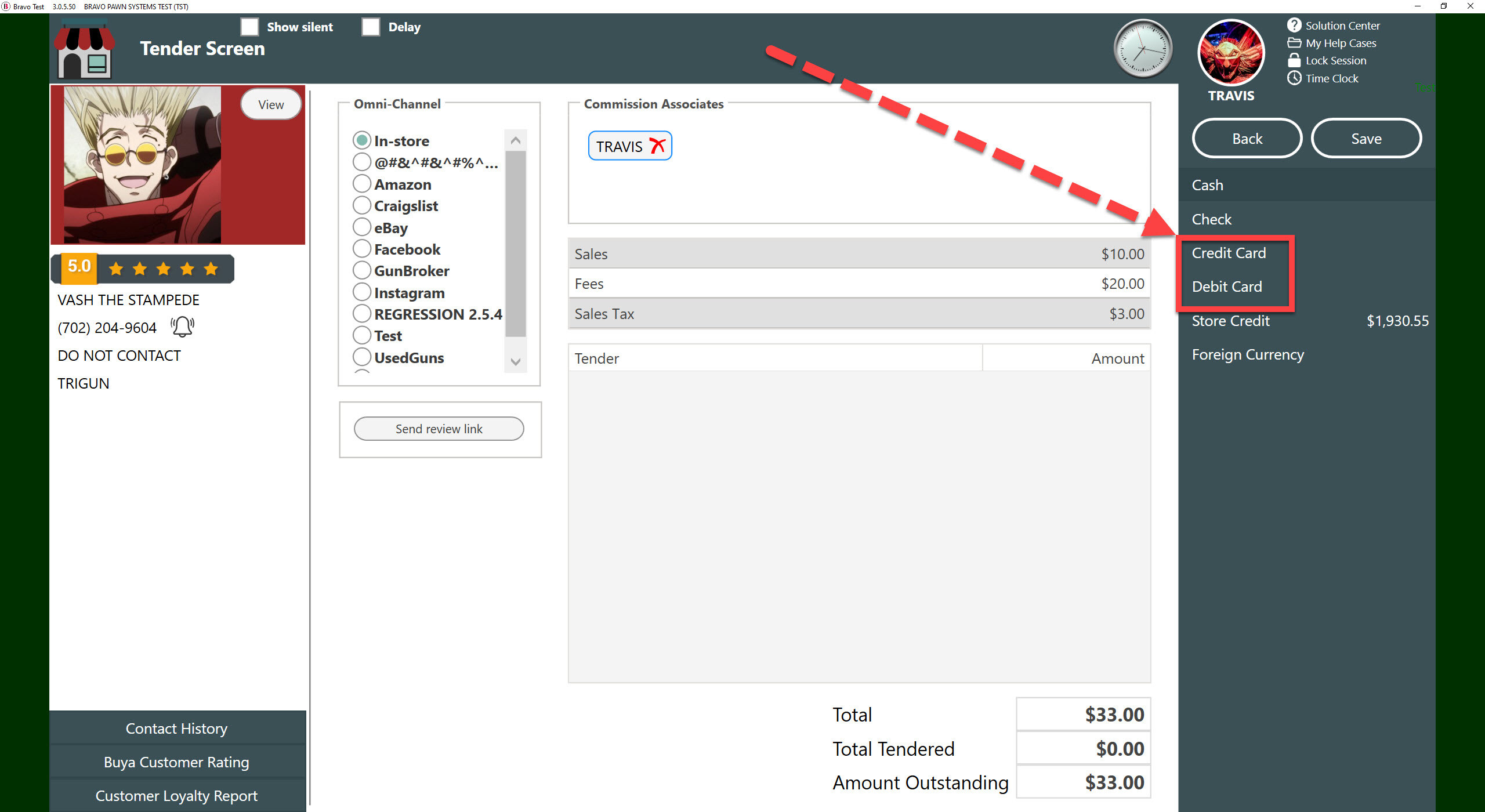Select the UsedGuns channel option

362,357
